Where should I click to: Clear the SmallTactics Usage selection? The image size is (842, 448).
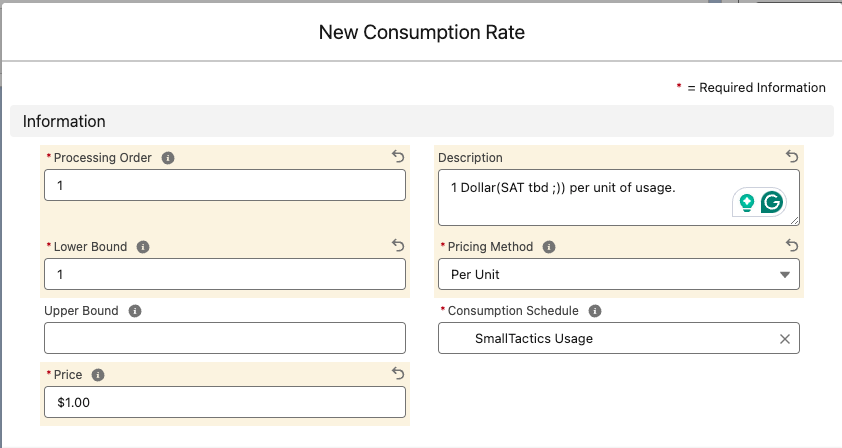click(x=785, y=339)
